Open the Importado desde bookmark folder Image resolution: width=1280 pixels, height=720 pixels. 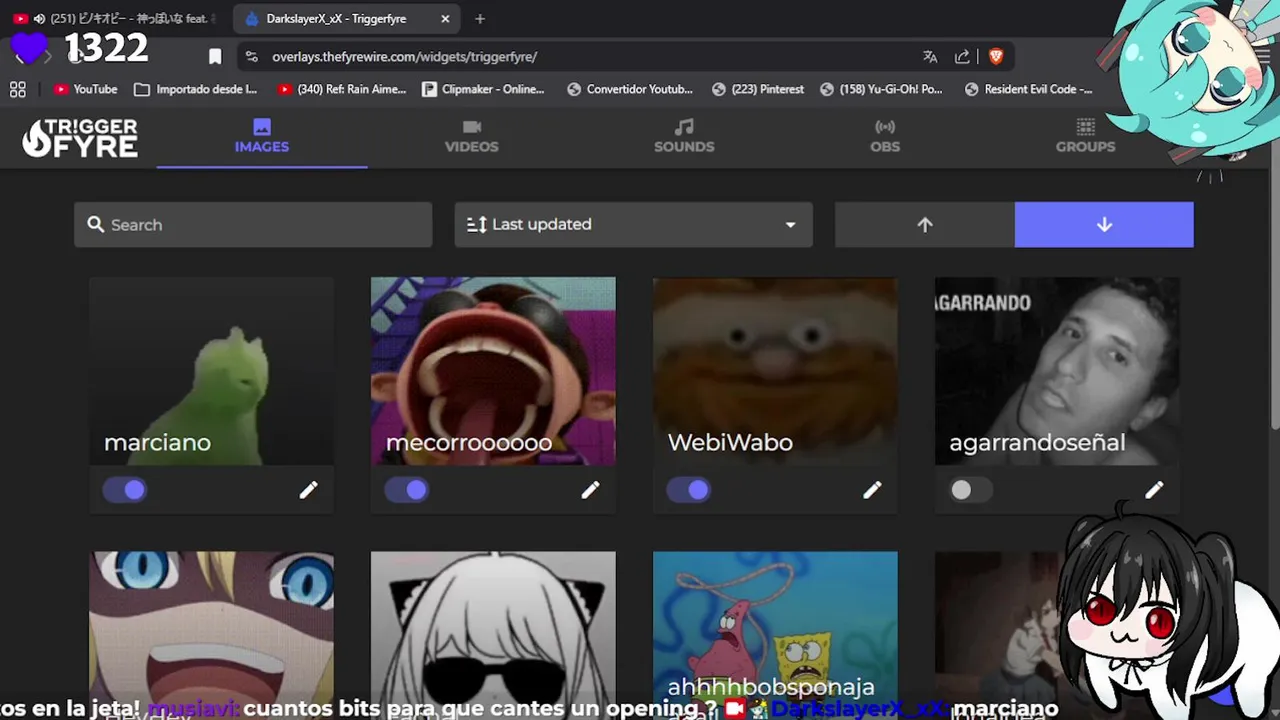click(x=196, y=89)
